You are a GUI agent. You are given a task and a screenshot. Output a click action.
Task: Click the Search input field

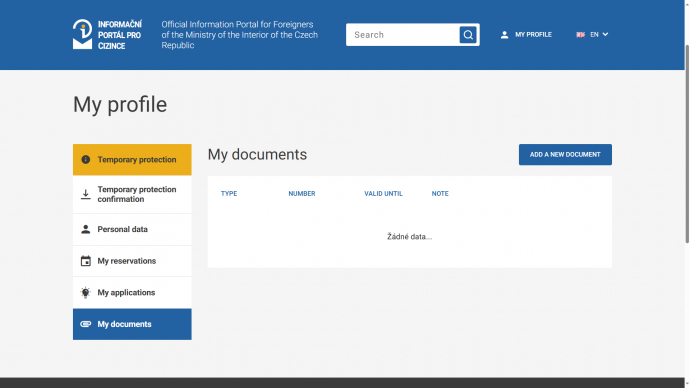(x=403, y=35)
